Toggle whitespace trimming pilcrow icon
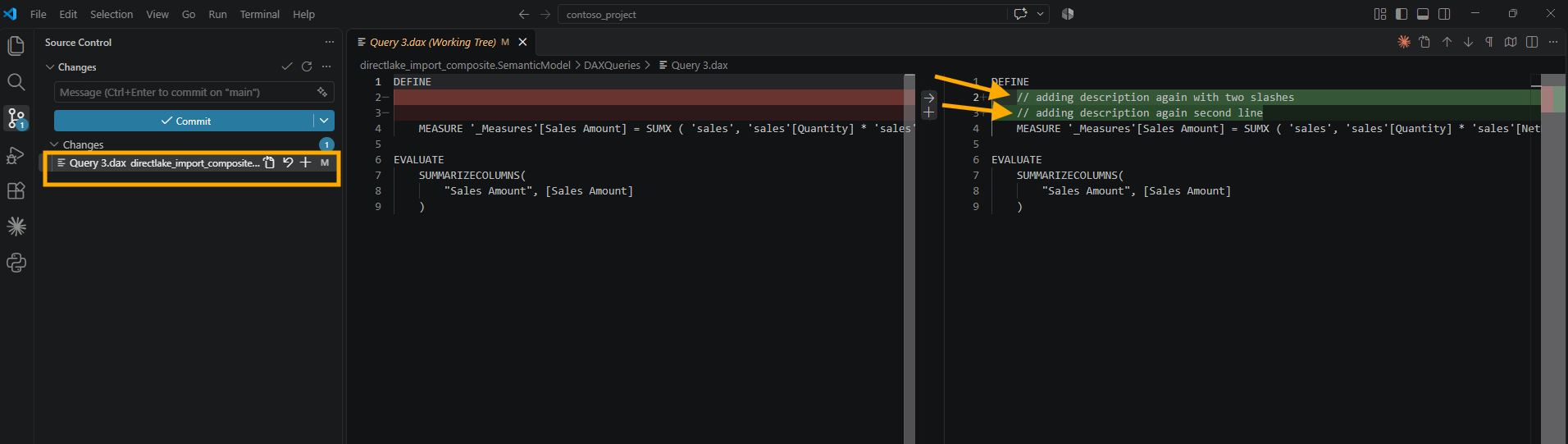The height and width of the screenshot is (444, 1568). point(1489,42)
